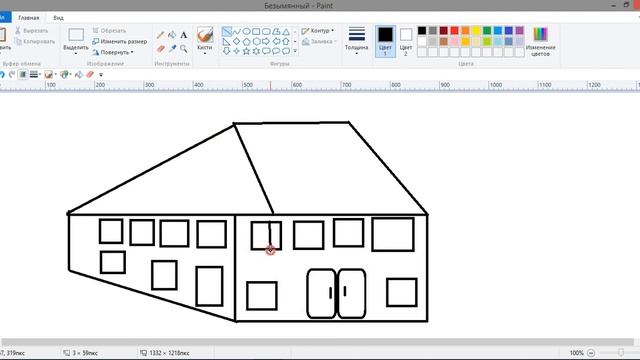Open Изменение цветов edit colors dialog

click(x=540, y=42)
